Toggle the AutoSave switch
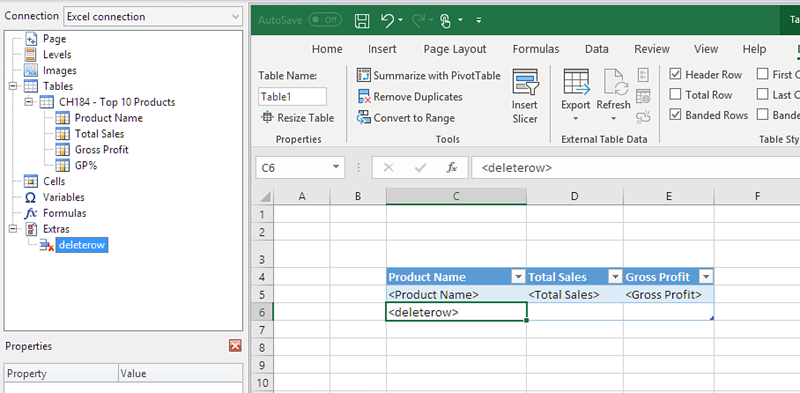800x393 pixels. click(325, 20)
